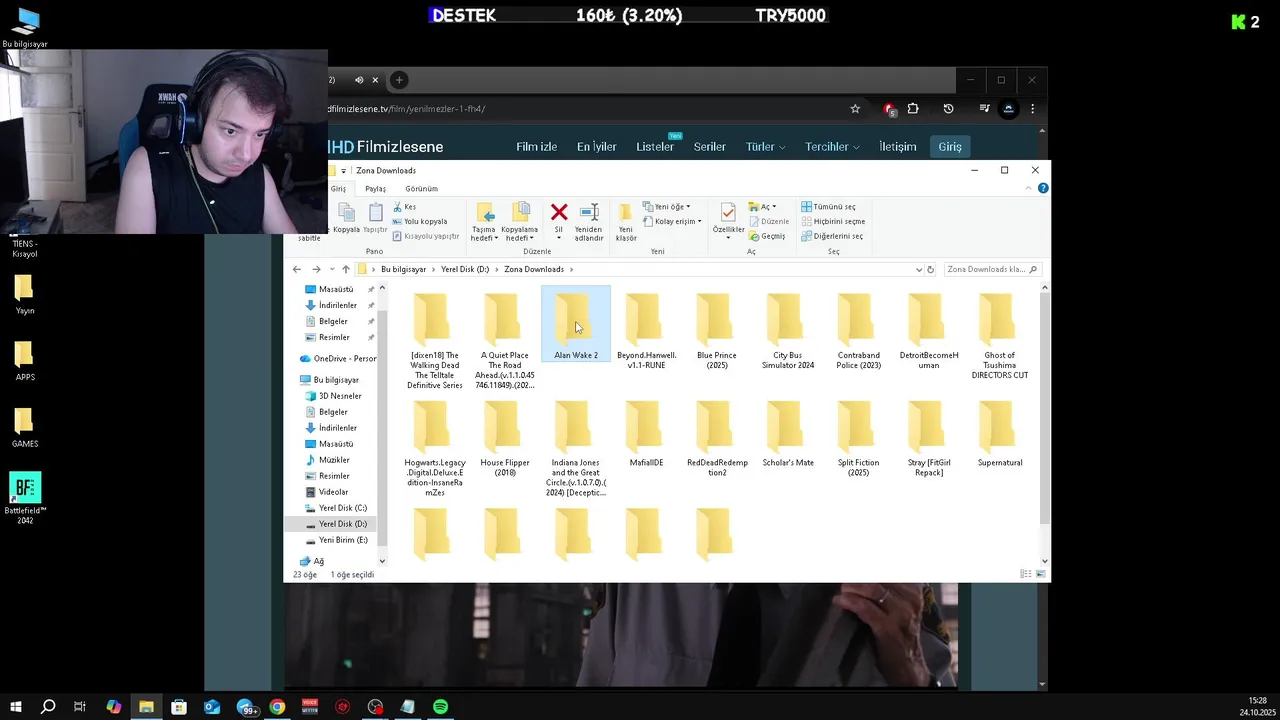Switch to the Paylaş ribbon tab

coord(375,188)
